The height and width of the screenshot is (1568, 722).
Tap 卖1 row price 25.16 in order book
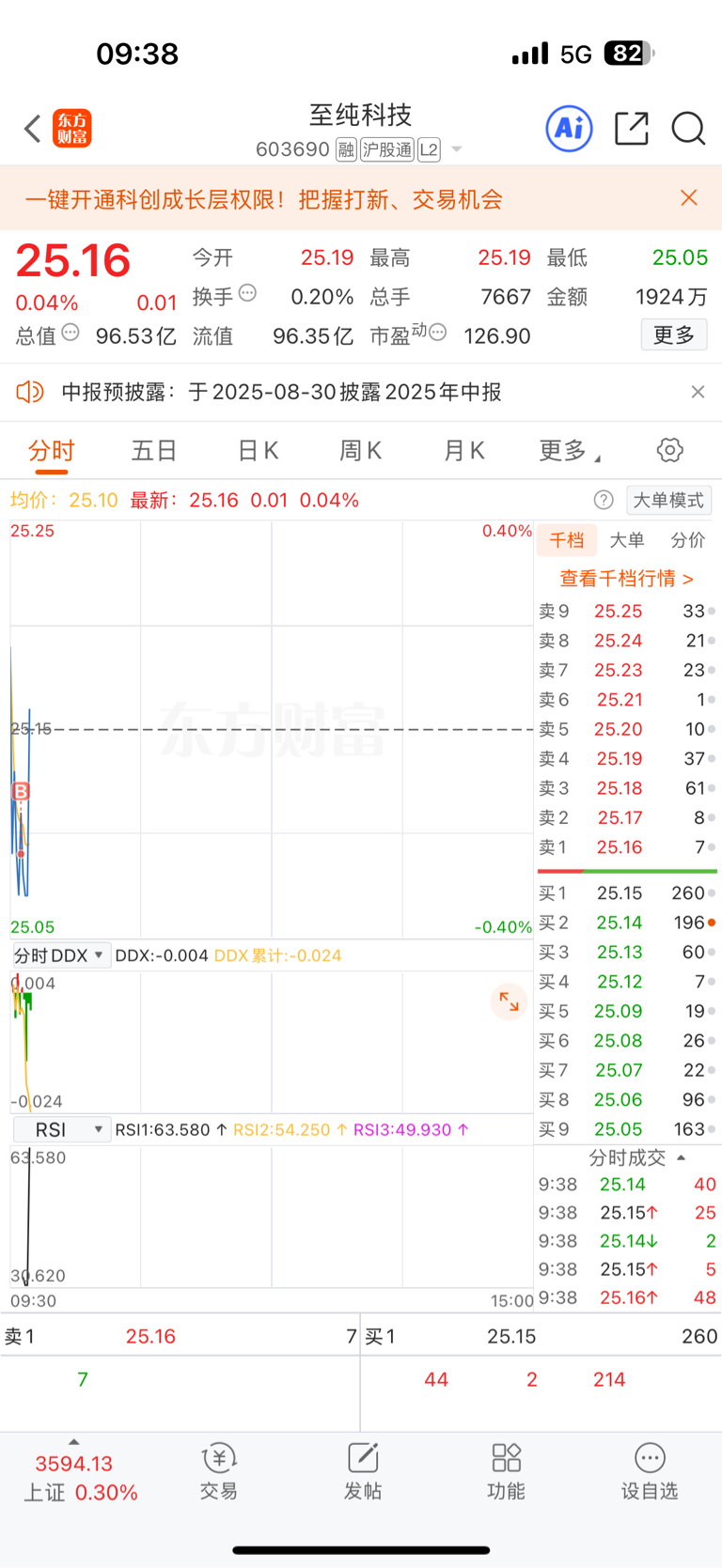[x=620, y=847]
